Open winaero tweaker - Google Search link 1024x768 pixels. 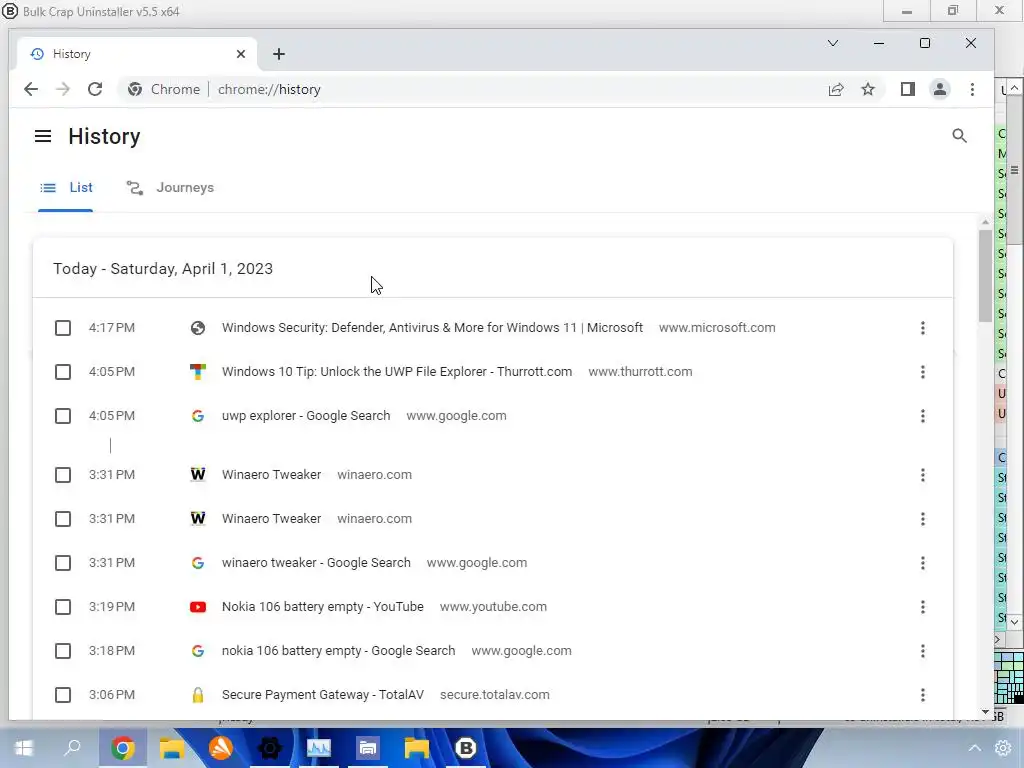pos(316,563)
